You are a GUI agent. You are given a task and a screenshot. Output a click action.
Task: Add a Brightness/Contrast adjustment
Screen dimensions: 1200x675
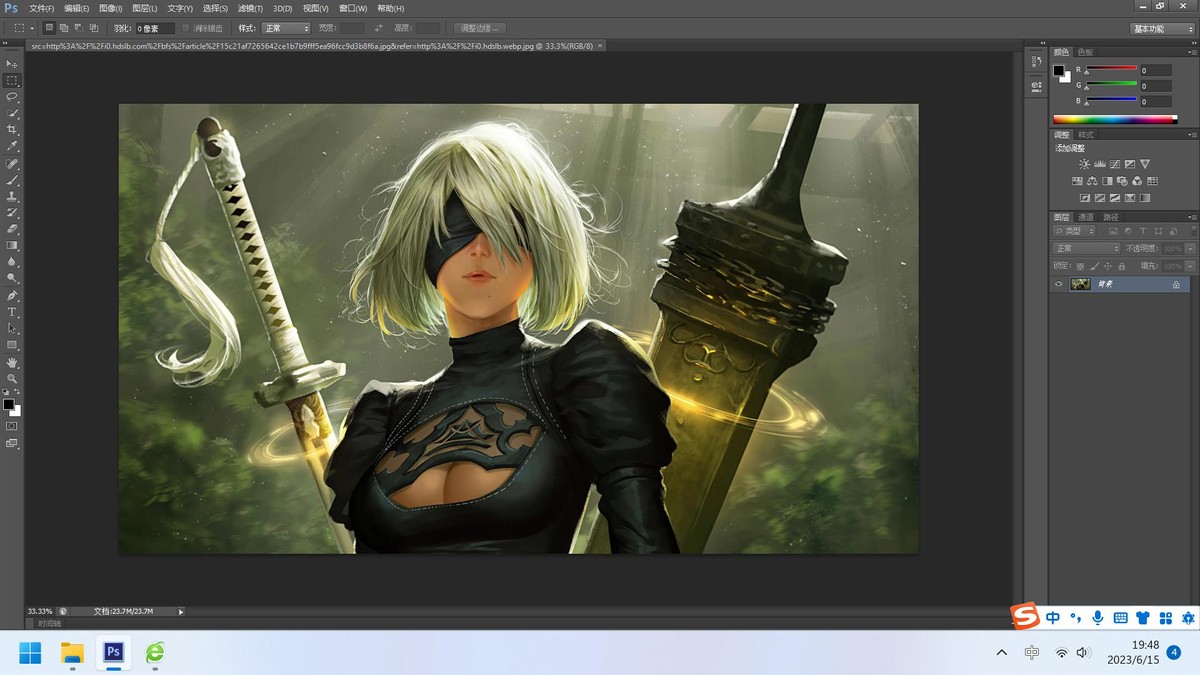point(1084,164)
